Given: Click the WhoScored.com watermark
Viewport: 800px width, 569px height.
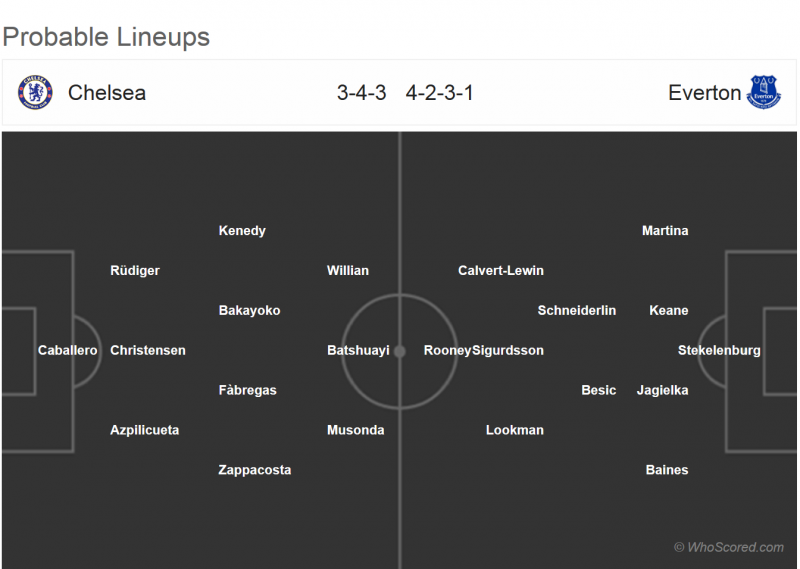Looking at the screenshot, I should (729, 547).
